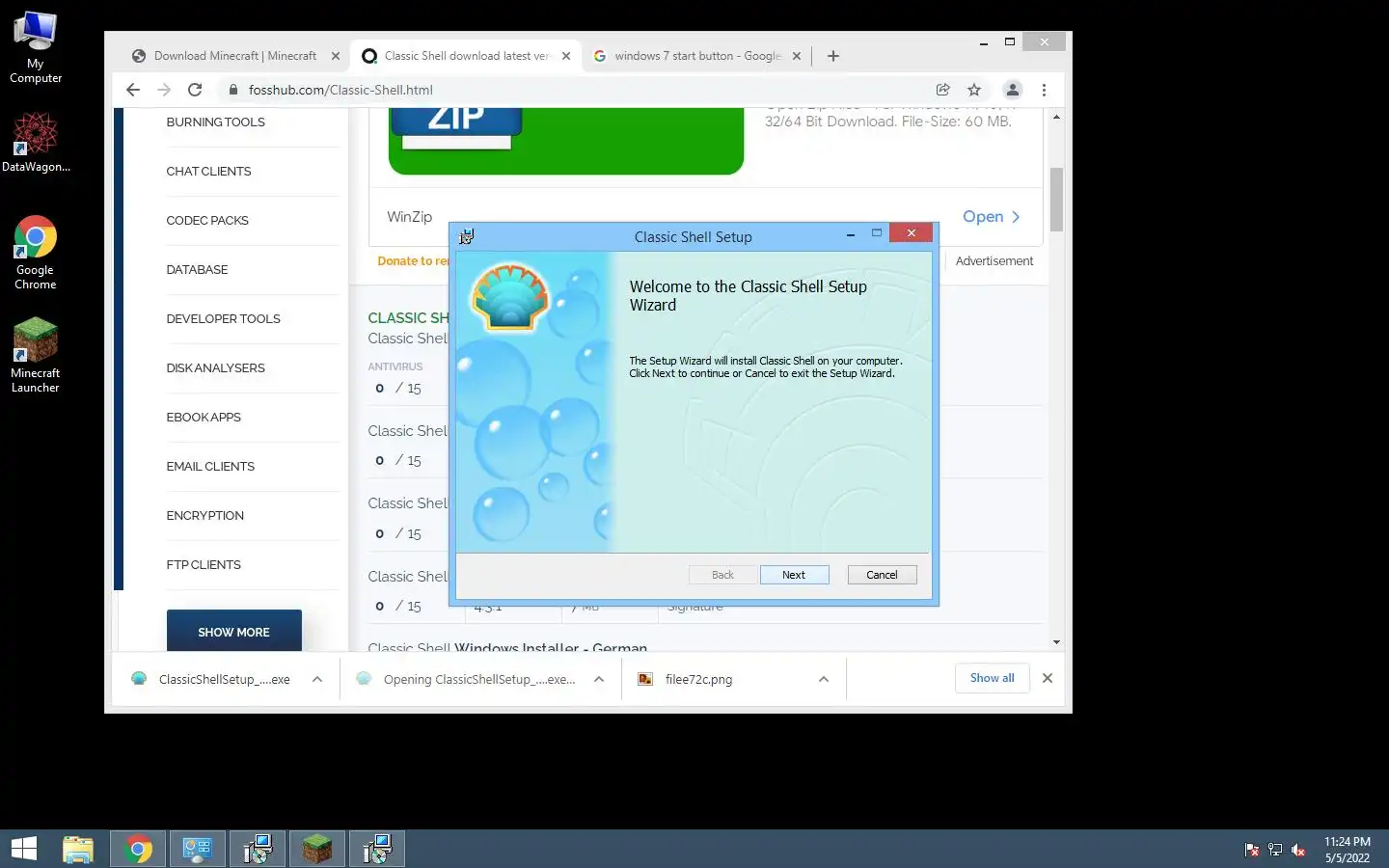Viewport: 1389px width, 868px height.
Task: Open Chrome profile avatar menu
Action: [1012, 90]
